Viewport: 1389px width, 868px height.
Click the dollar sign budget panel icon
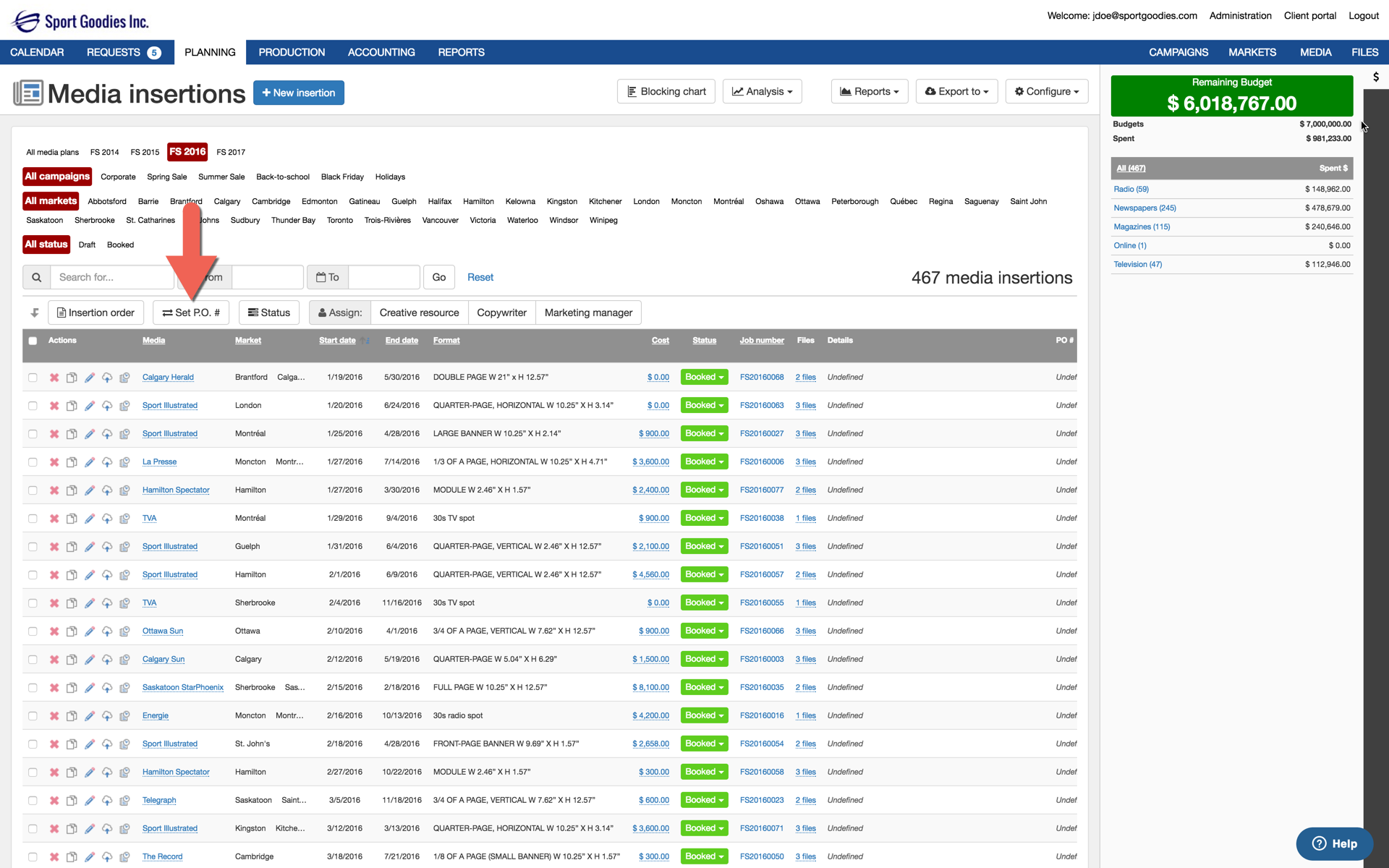pyautogui.click(x=1375, y=77)
